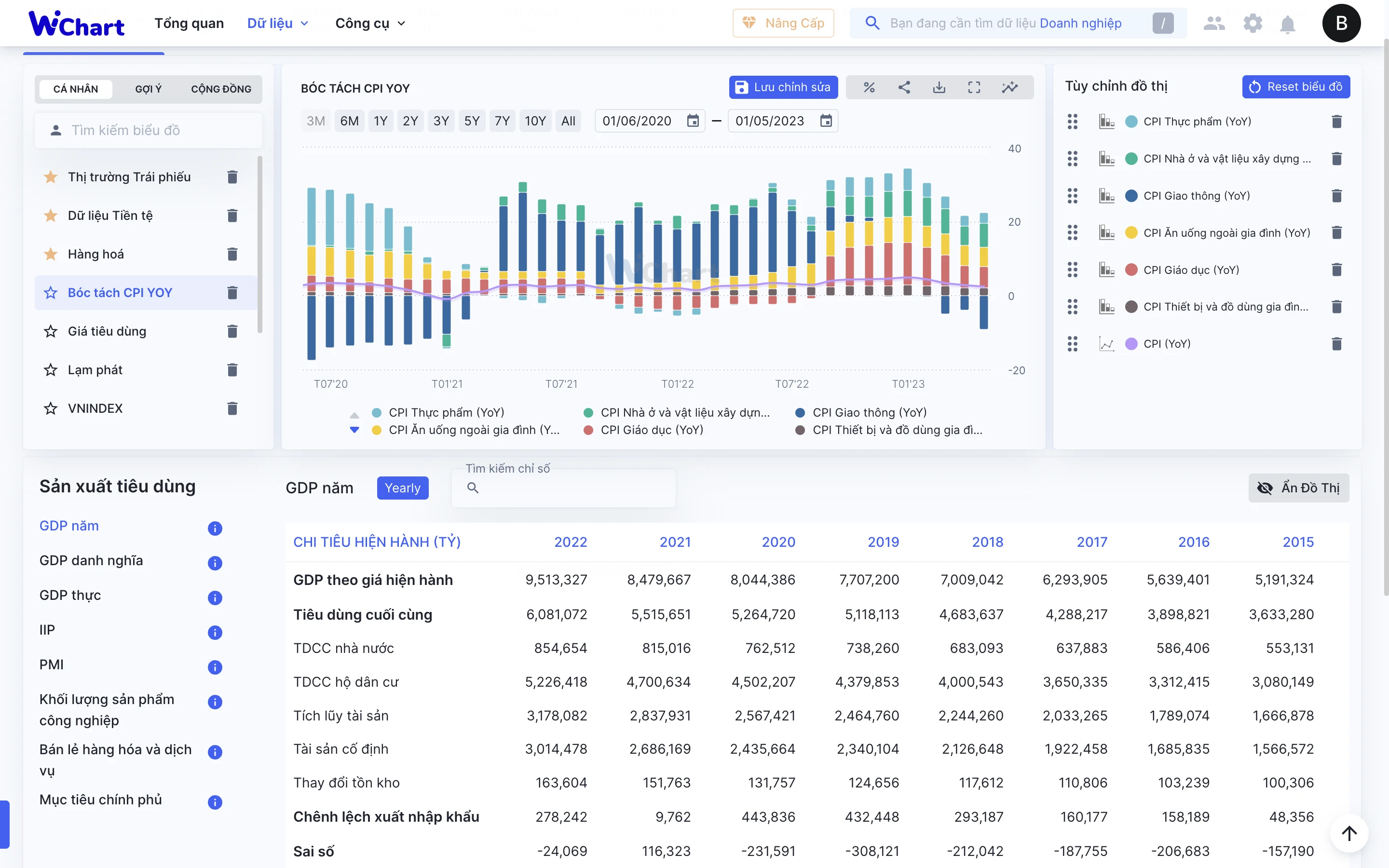Unfavorite the Hàng hoá star

click(51, 254)
